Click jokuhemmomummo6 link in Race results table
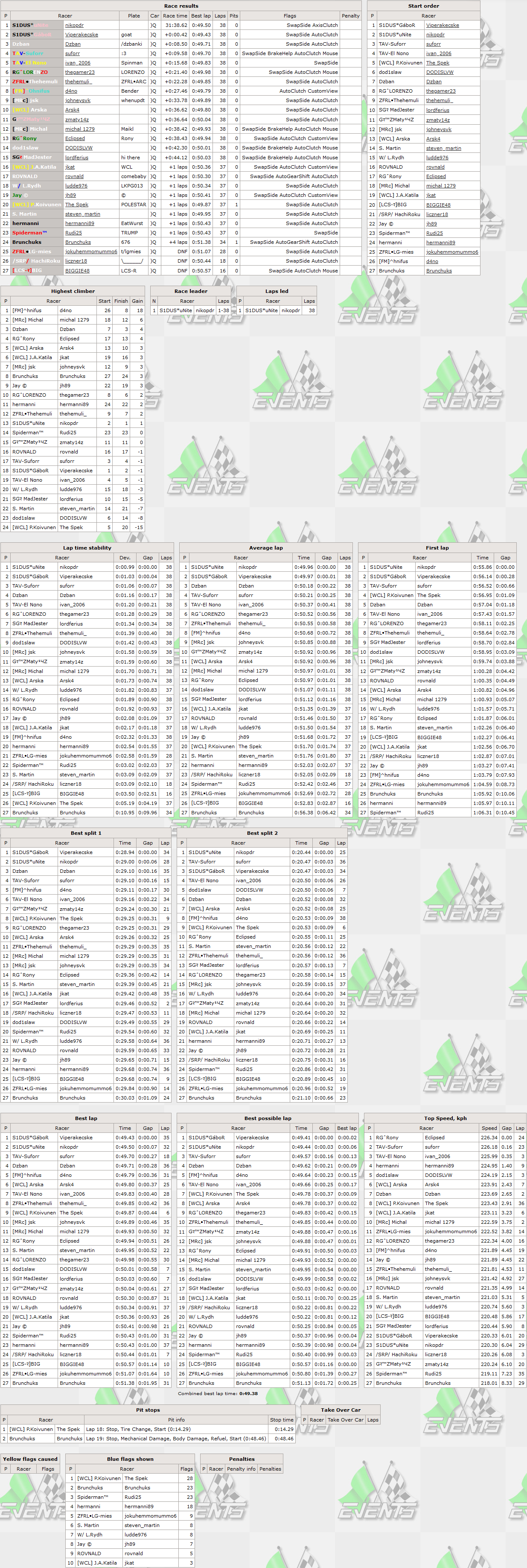 [91, 252]
